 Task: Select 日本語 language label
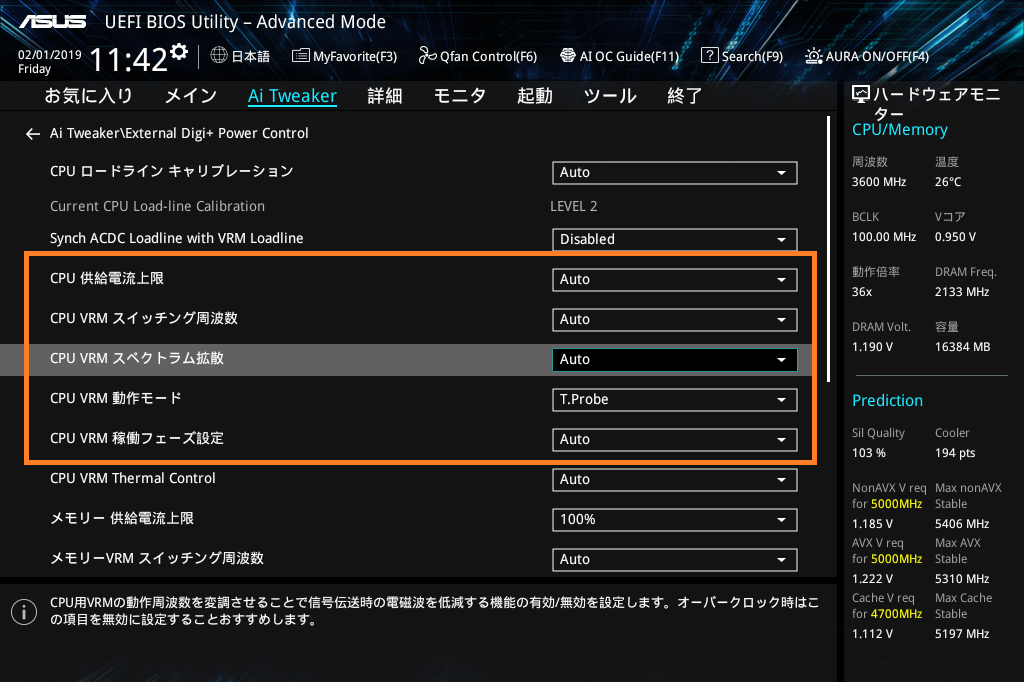tap(251, 56)
